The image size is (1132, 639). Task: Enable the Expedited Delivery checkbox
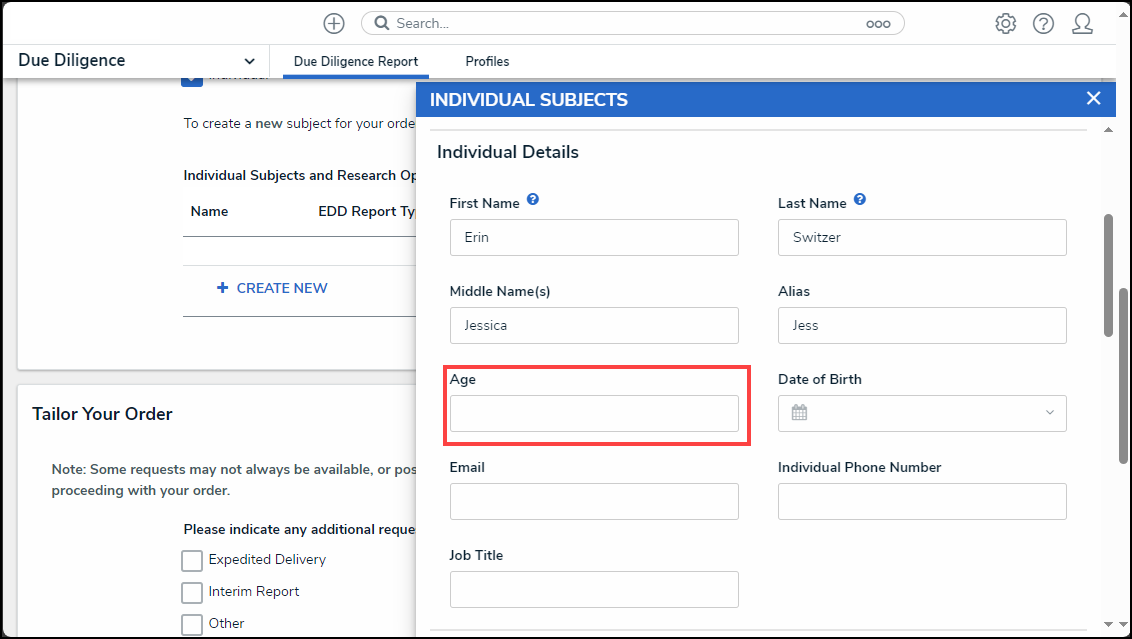tap(192, 560)
